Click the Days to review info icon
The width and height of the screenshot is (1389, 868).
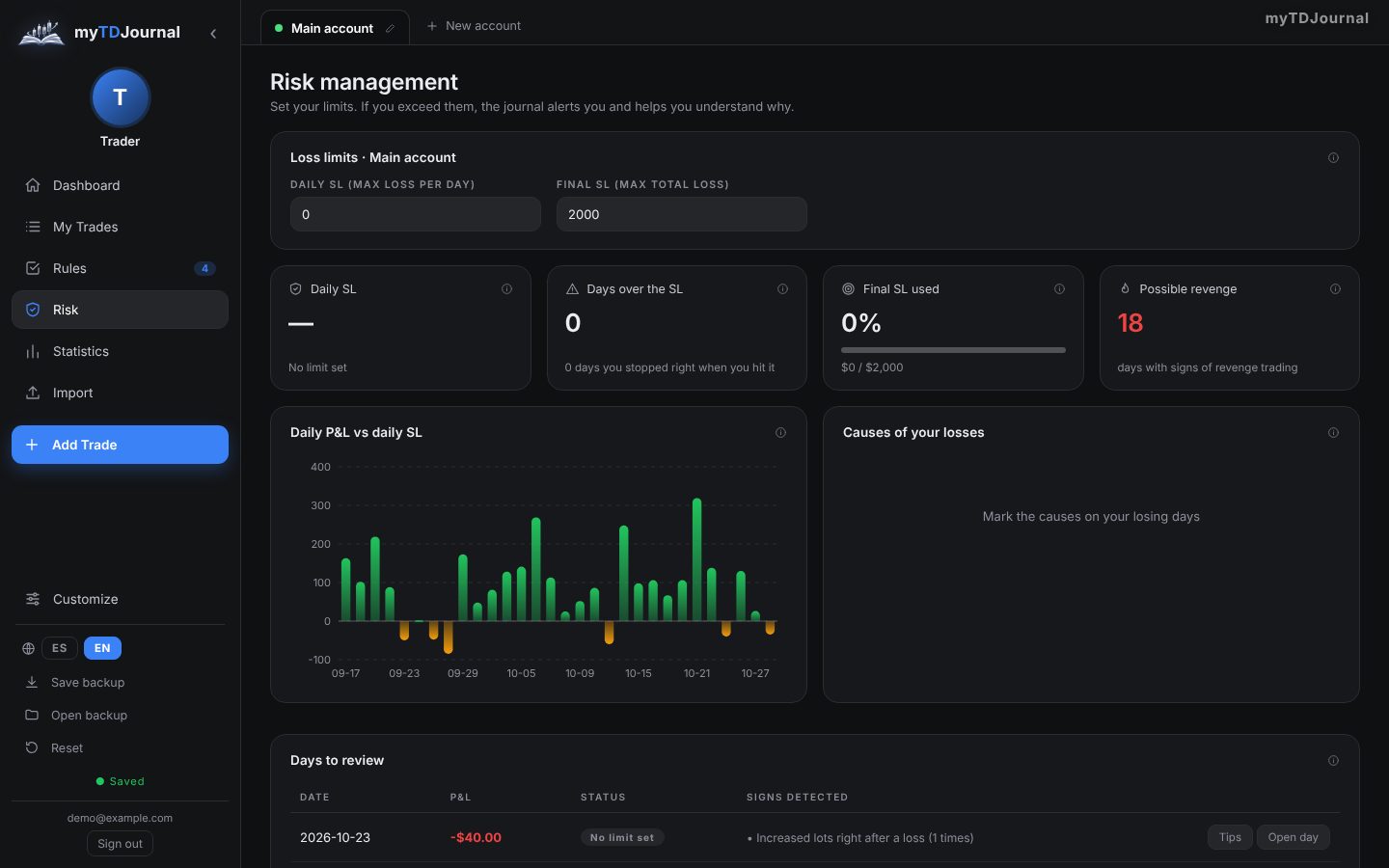1333,760
